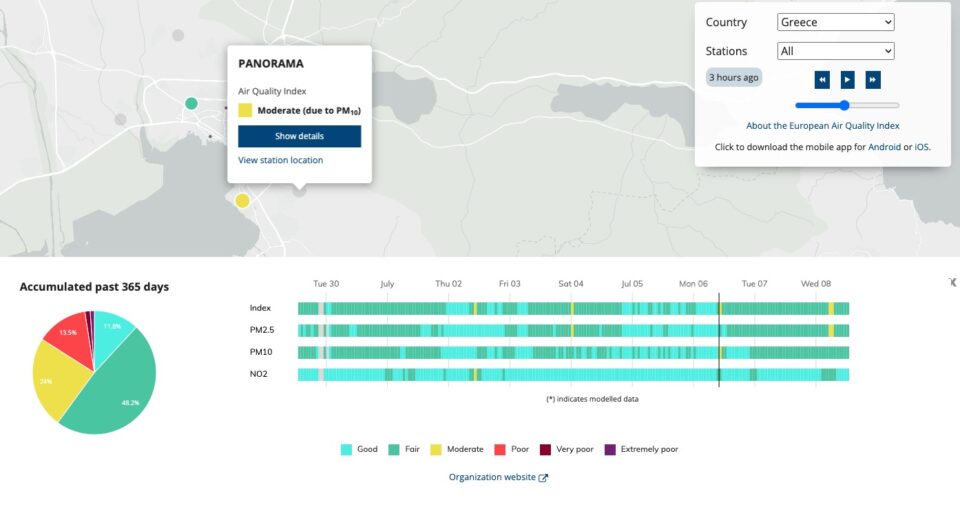Click the Good legend color swatch

[x=347, y=449]
